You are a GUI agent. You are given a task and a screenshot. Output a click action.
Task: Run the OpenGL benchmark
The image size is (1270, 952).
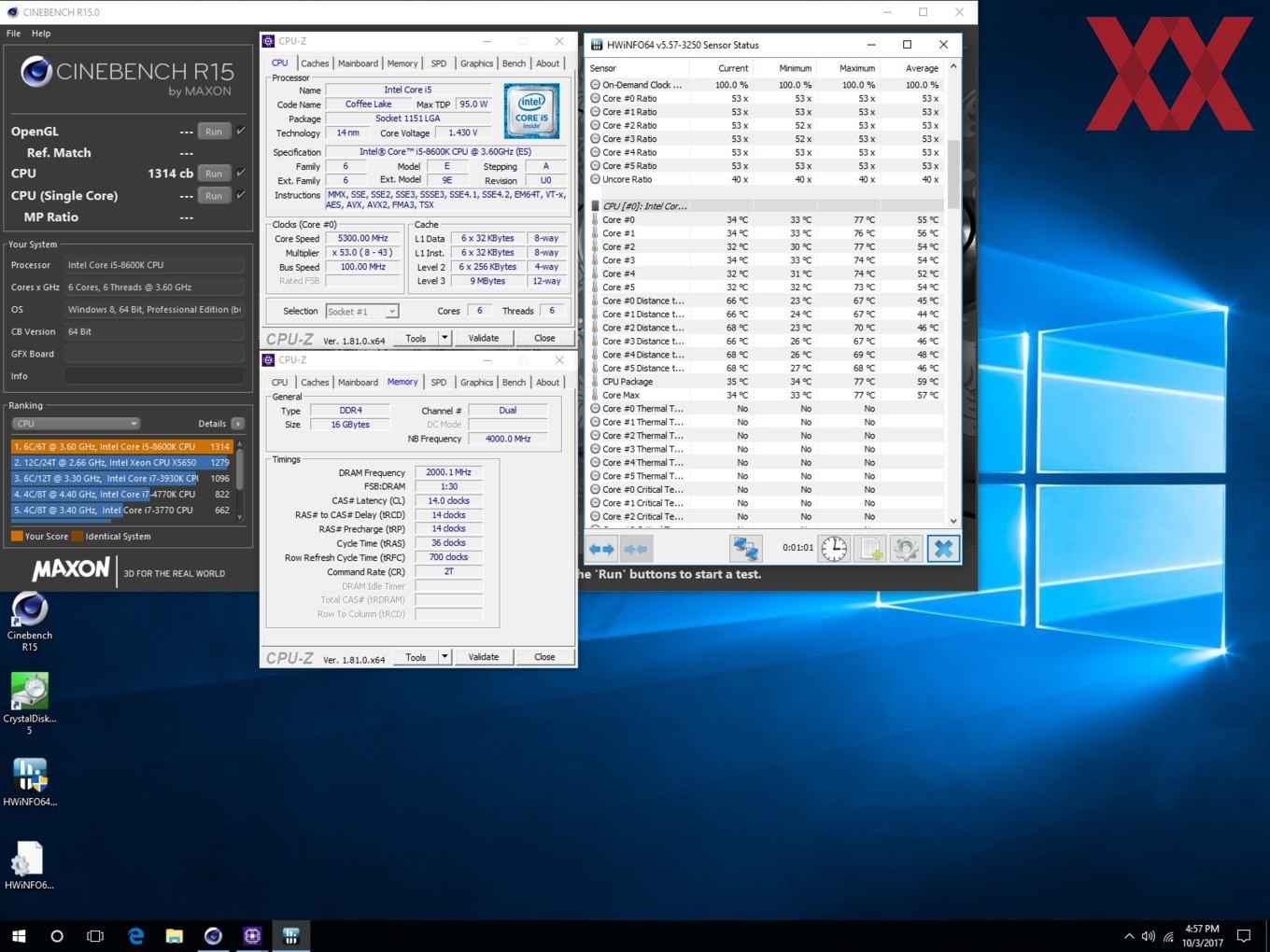click(x=214, y=132)
